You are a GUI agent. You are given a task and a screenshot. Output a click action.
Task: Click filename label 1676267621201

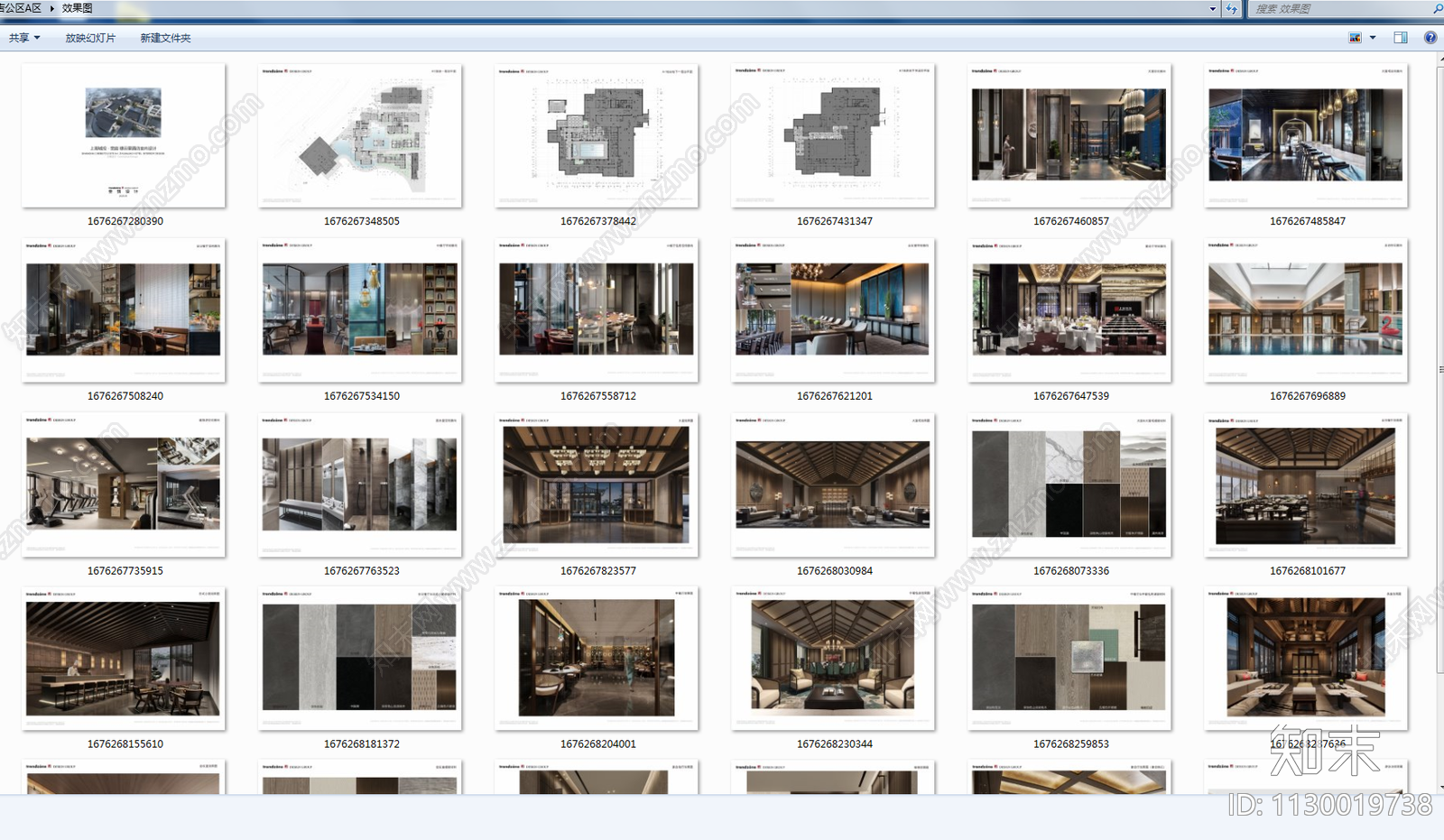pyautogui.click(x=835, y=396)
